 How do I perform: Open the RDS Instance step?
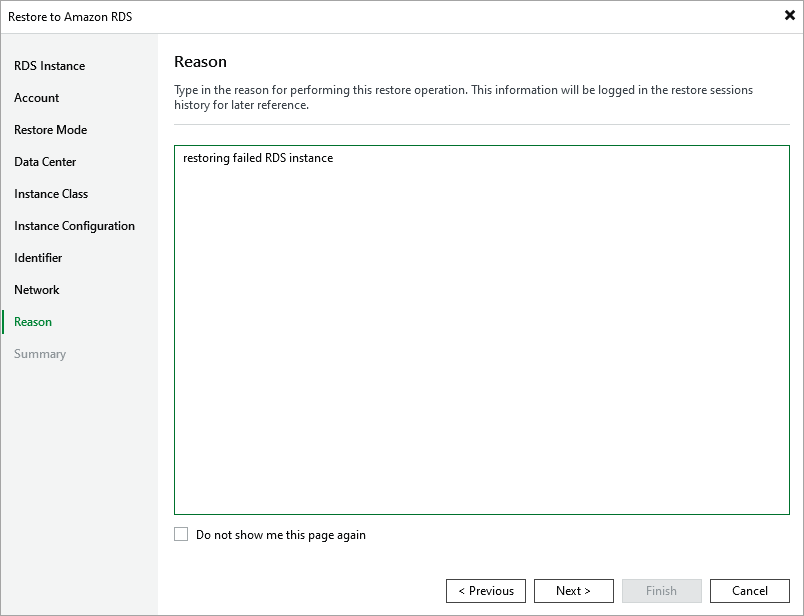50,66
